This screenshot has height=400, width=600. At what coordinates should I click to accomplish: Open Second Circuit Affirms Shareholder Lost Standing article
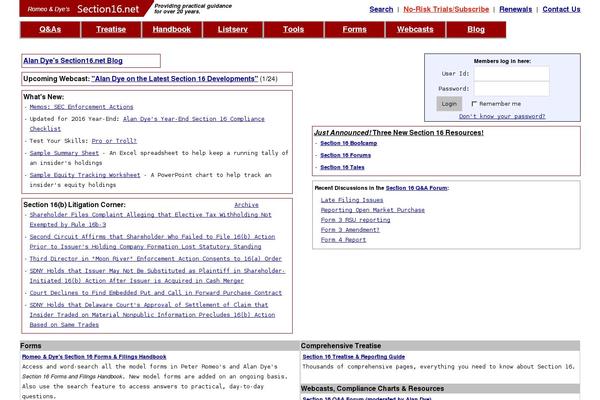coord(152,242)
